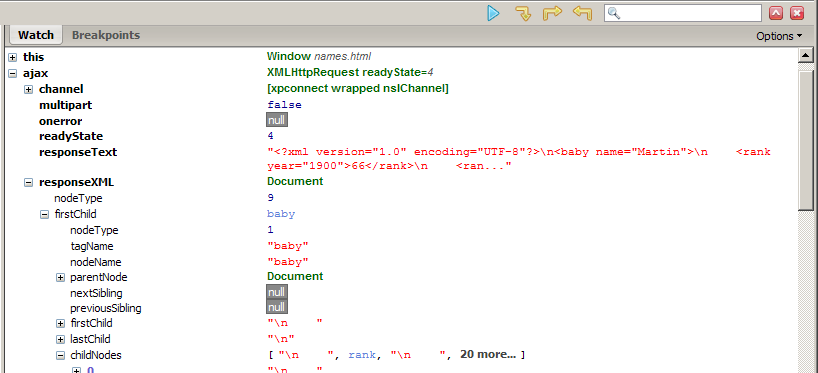
Task: Click '20 more...' in childNodes array
Action: (488, 355)
